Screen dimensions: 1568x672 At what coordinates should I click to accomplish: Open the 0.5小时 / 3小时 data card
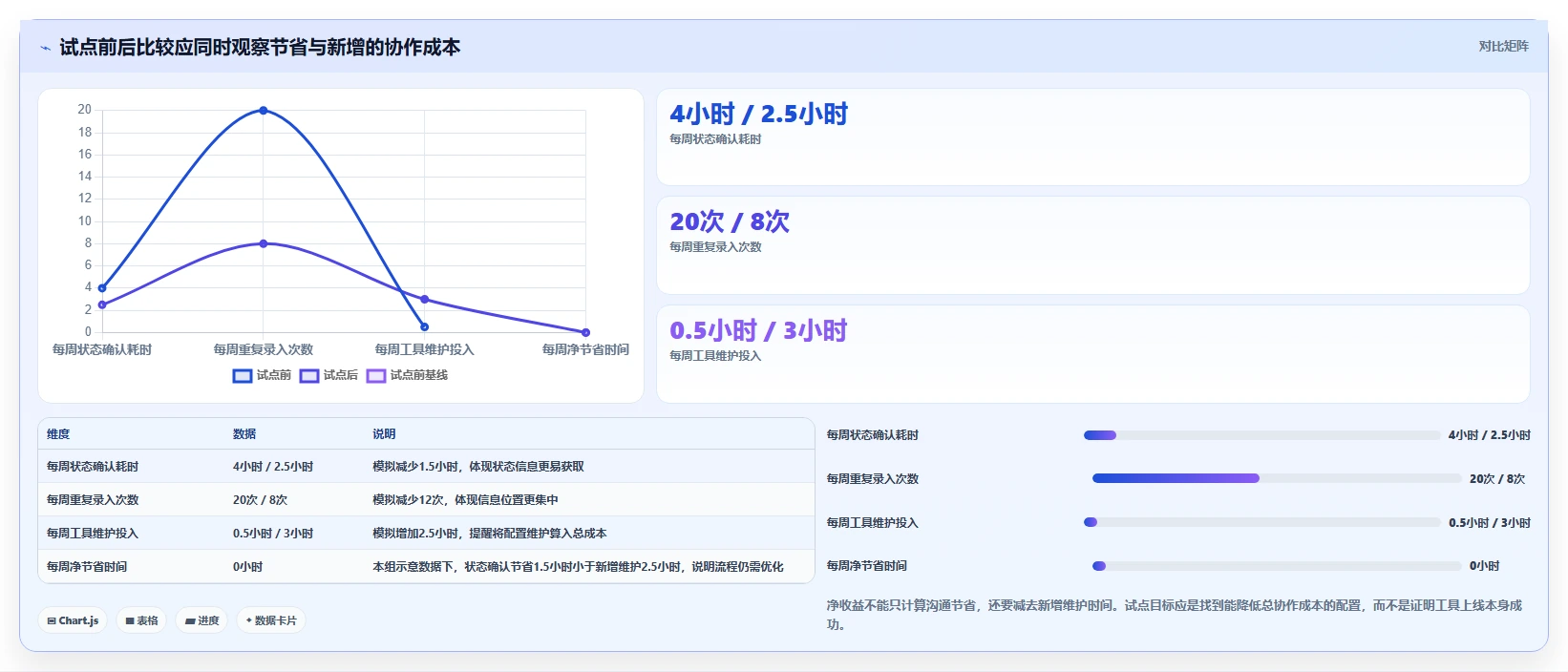tap(1092, 354)
